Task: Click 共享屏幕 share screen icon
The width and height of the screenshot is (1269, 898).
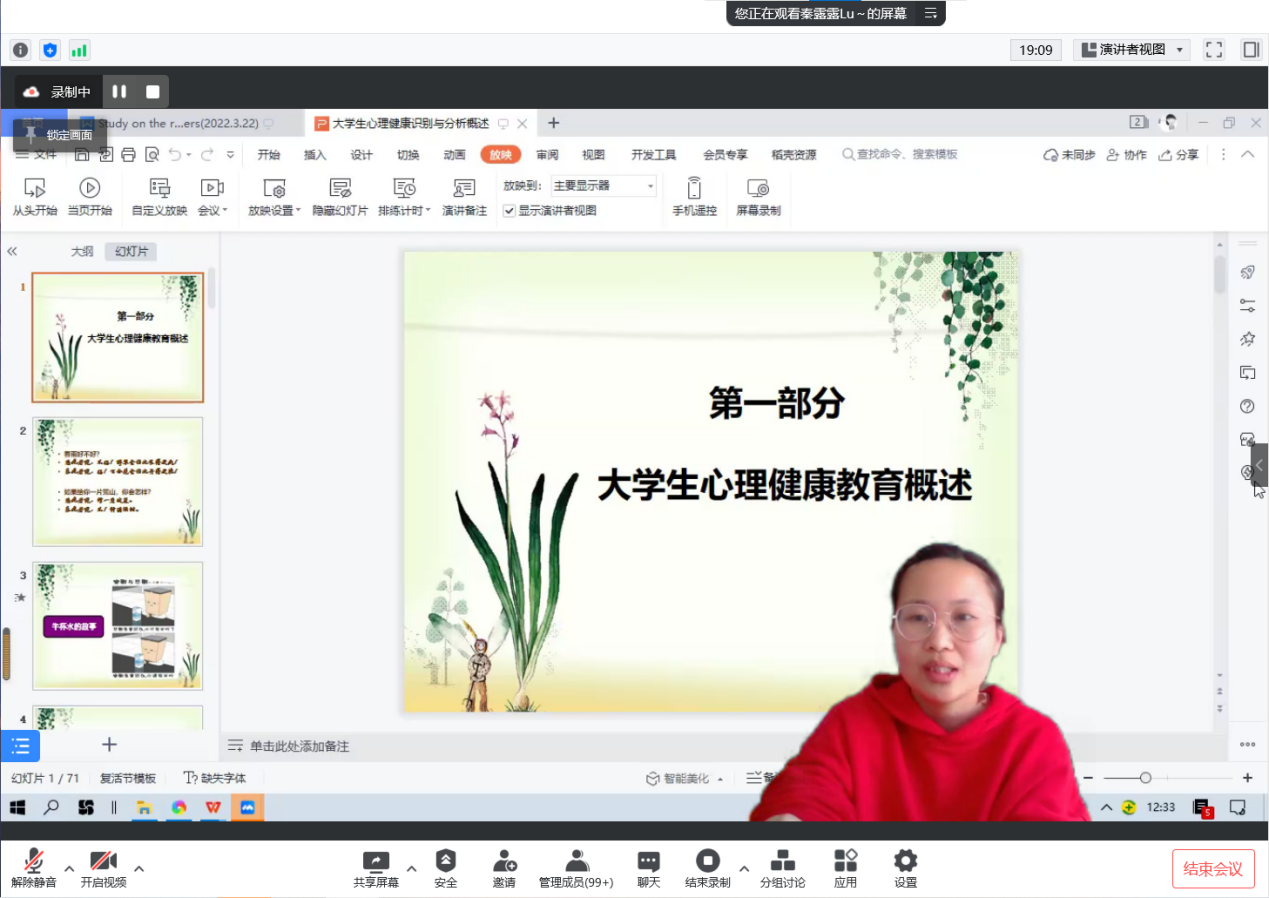Action: (376, 861)
